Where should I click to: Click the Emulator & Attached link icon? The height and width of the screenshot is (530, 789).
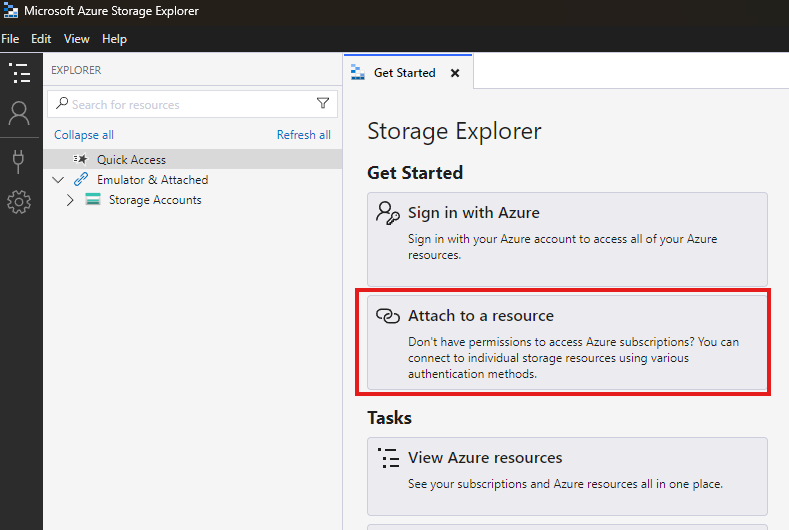click(81, 180)
